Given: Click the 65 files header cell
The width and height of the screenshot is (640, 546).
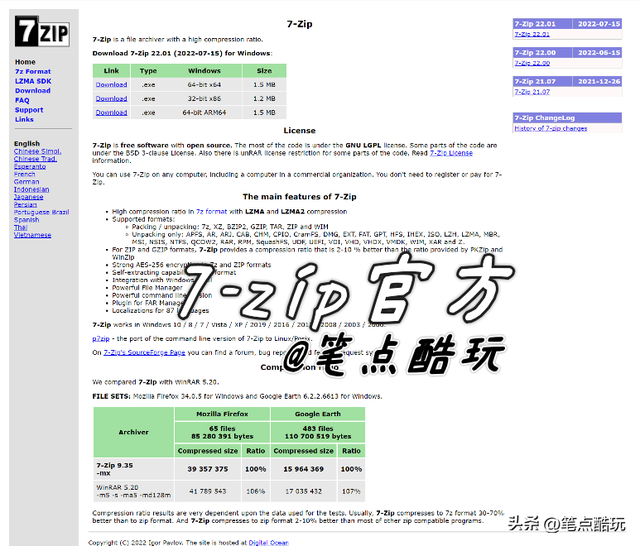Looking at the screenshot, I should tap(222, 433).
